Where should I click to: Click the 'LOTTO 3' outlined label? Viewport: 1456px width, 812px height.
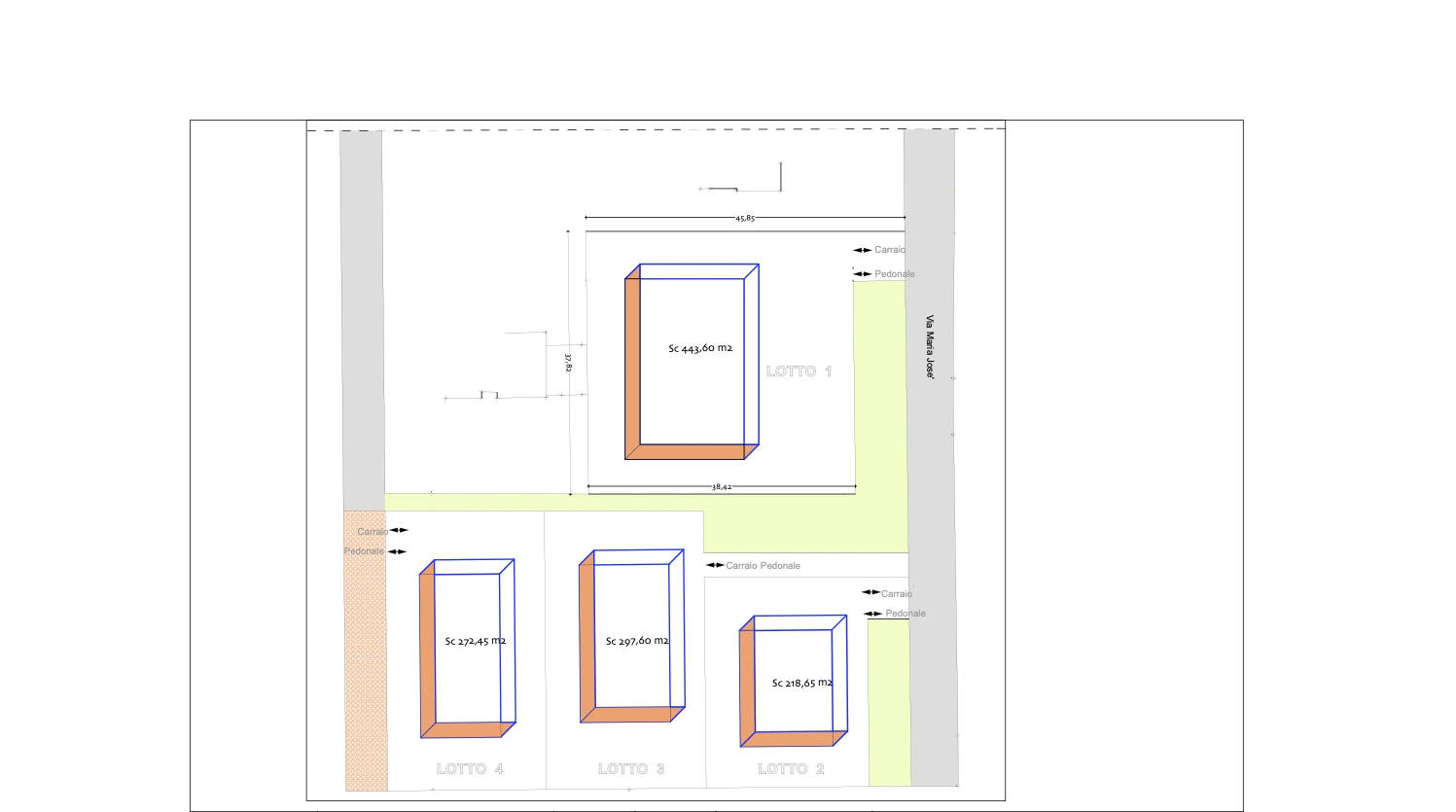631,769
